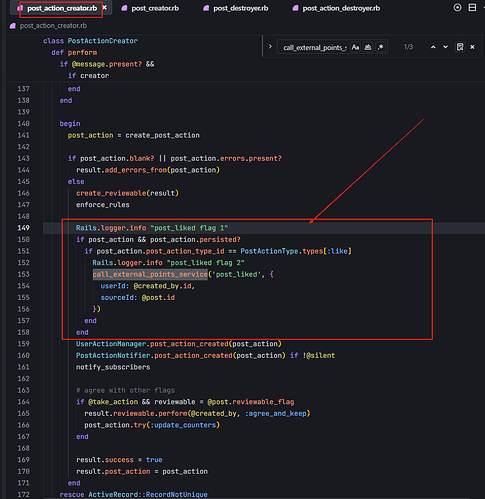Click the highlighted call_external_points_service text
Viewport: 485px width, 499px height.
150,274
